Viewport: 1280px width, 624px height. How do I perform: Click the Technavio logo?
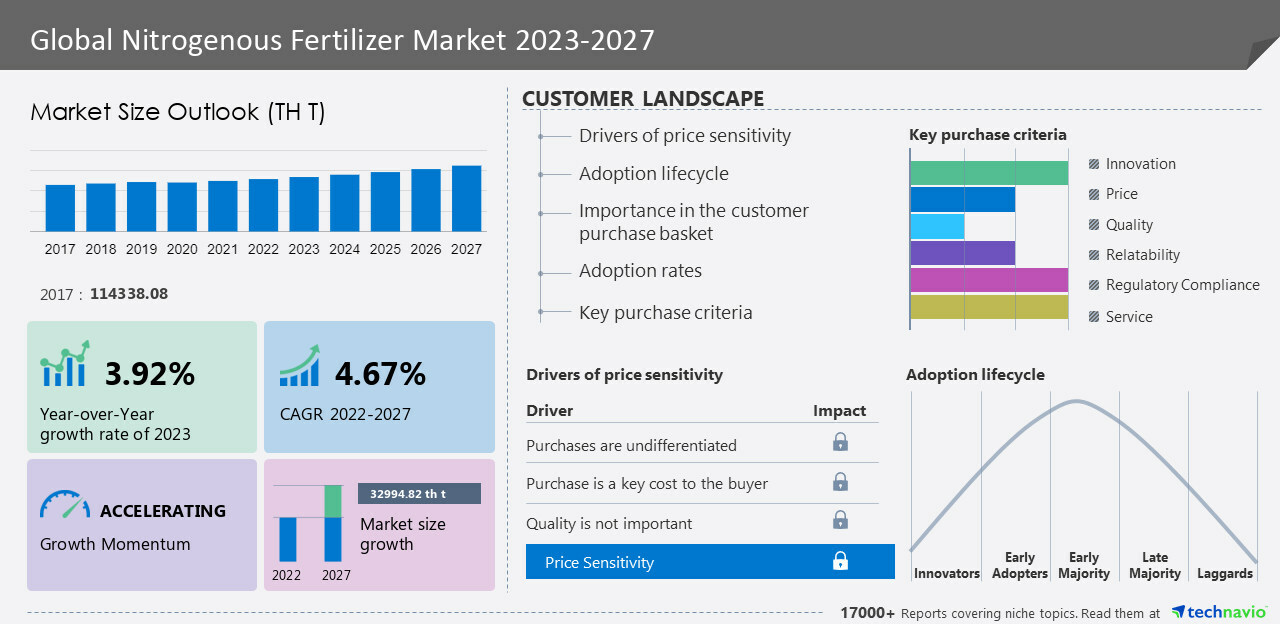click(1218, 612)
